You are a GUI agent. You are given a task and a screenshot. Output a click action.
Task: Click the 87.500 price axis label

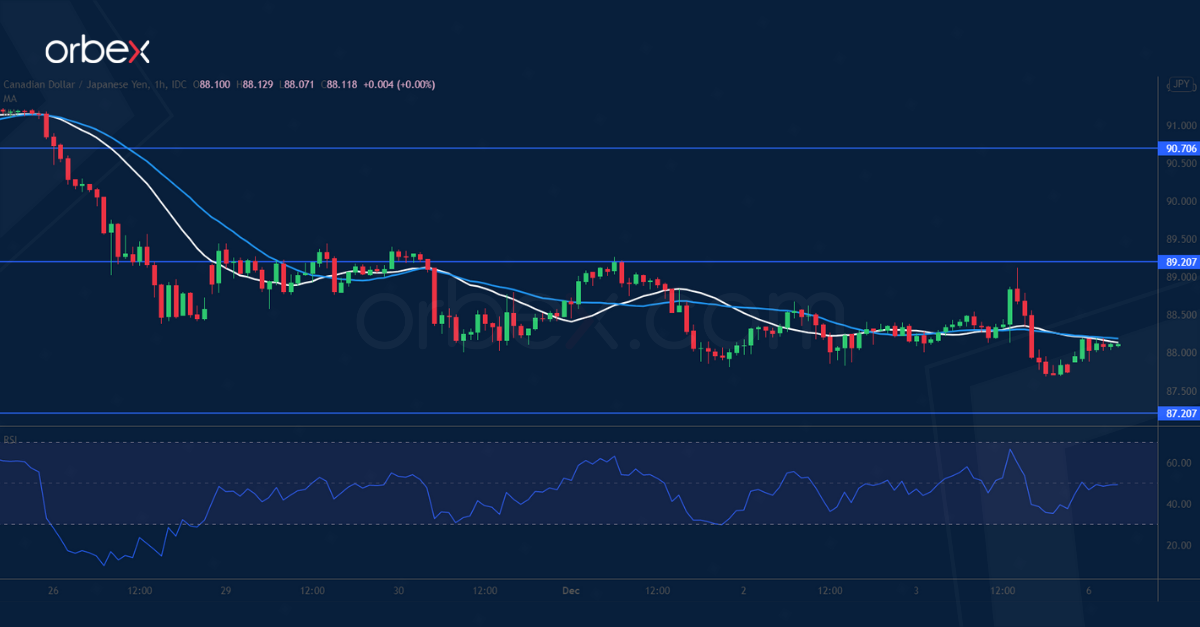[1180, 391]
